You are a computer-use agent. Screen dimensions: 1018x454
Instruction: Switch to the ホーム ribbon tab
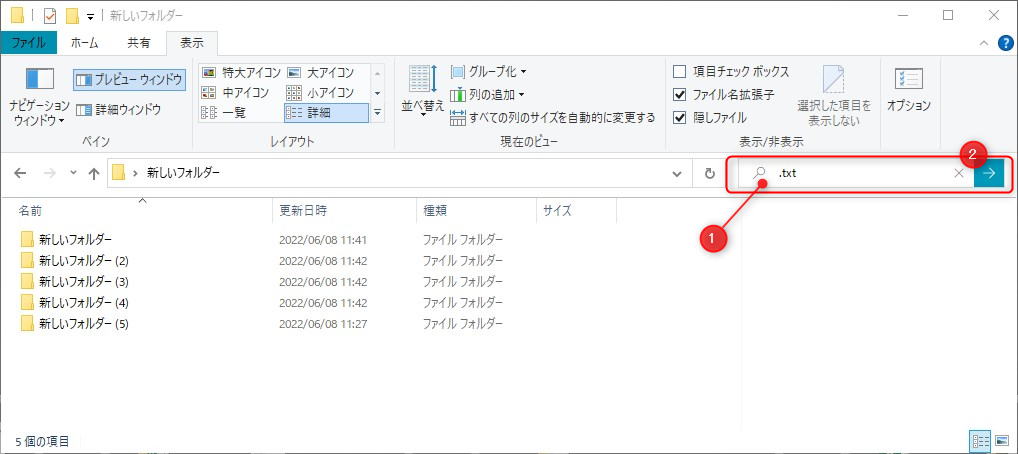tap(84, 43)
